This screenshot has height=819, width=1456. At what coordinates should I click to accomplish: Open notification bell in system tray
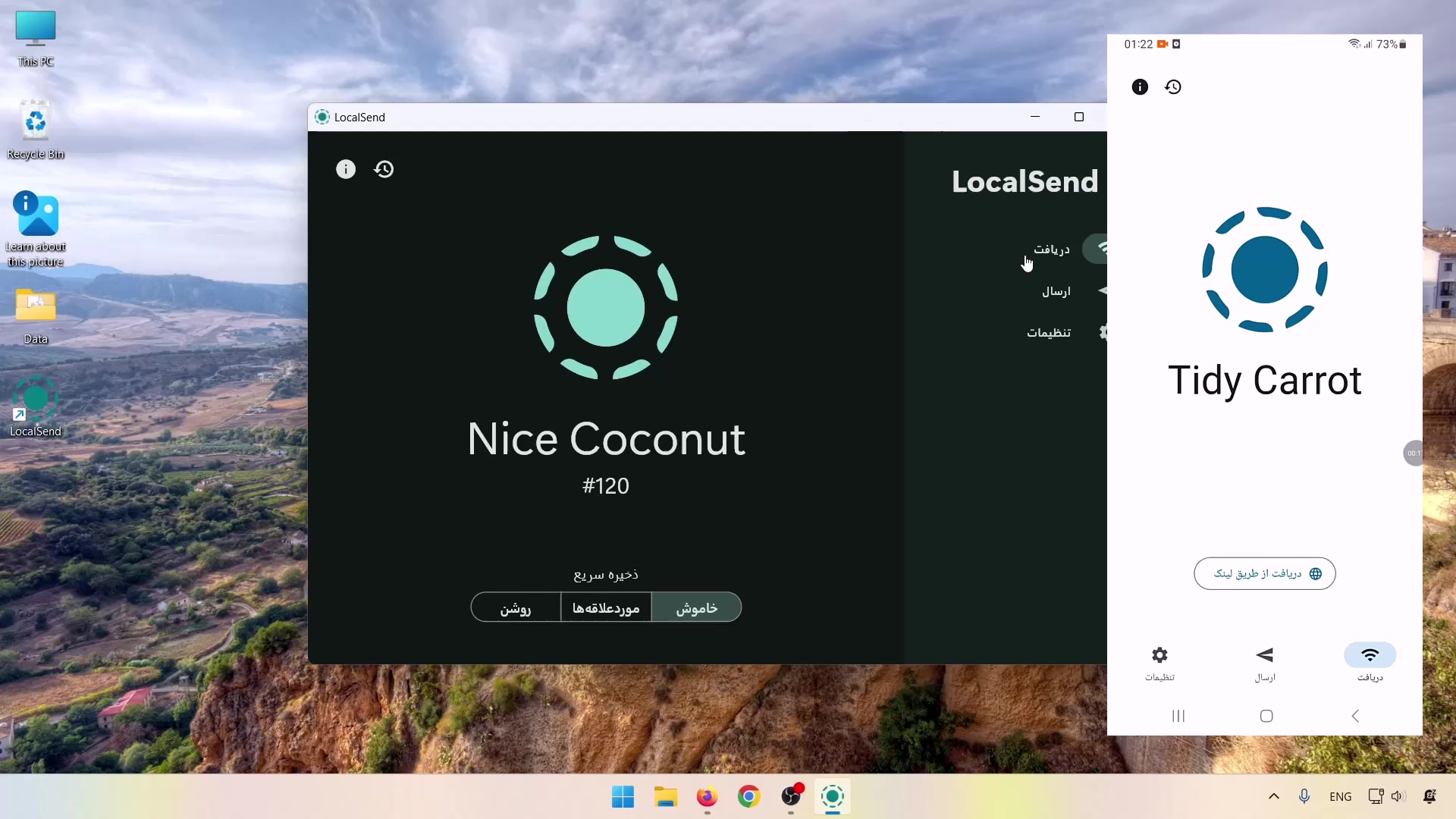pyautogui.click(x=1430, y=796)
